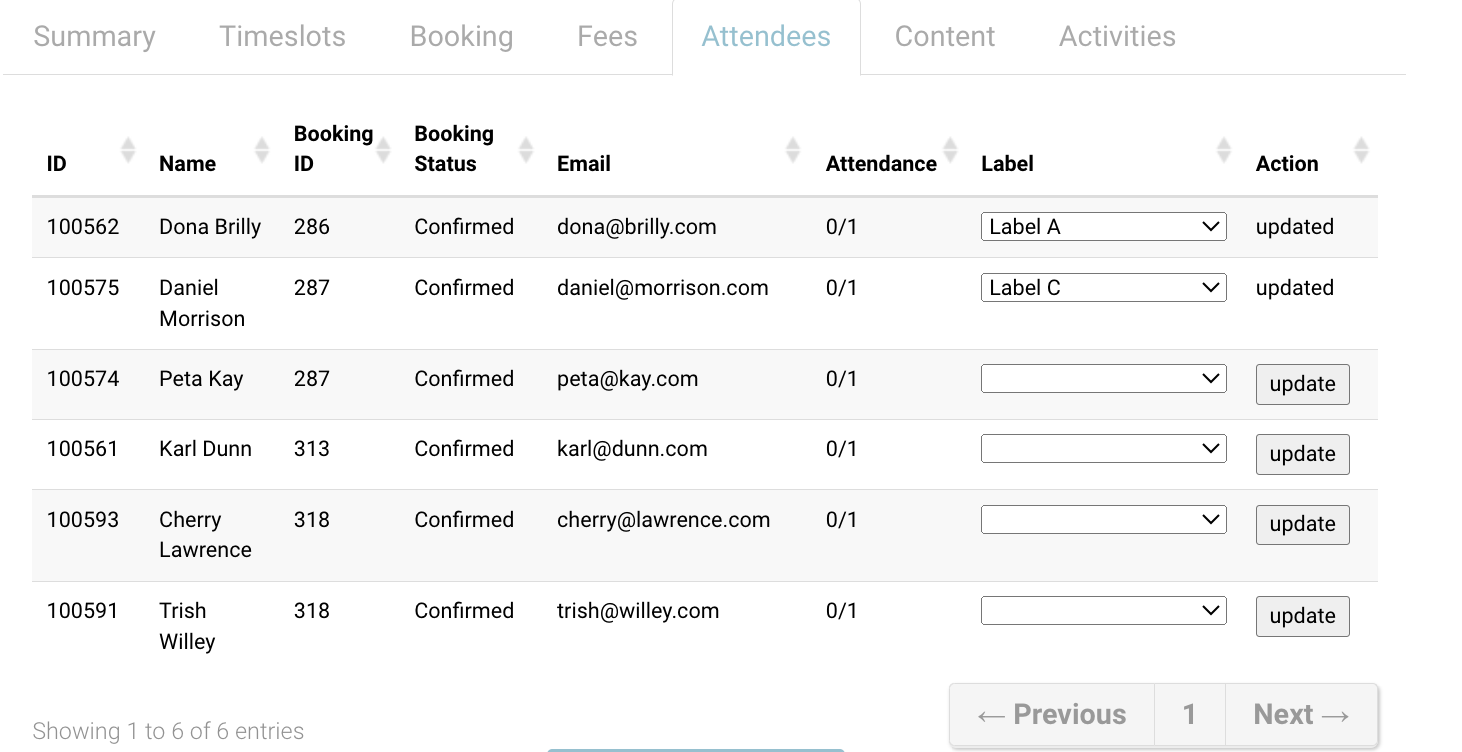Open label dropdown for Cherry Lawrence
The image size is (1462, 752).
(1103, 520)
